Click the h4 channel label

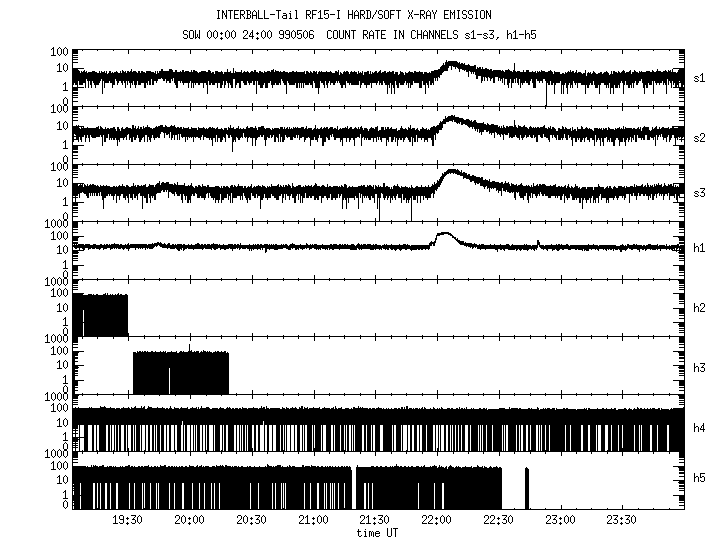tap(700, 428)
